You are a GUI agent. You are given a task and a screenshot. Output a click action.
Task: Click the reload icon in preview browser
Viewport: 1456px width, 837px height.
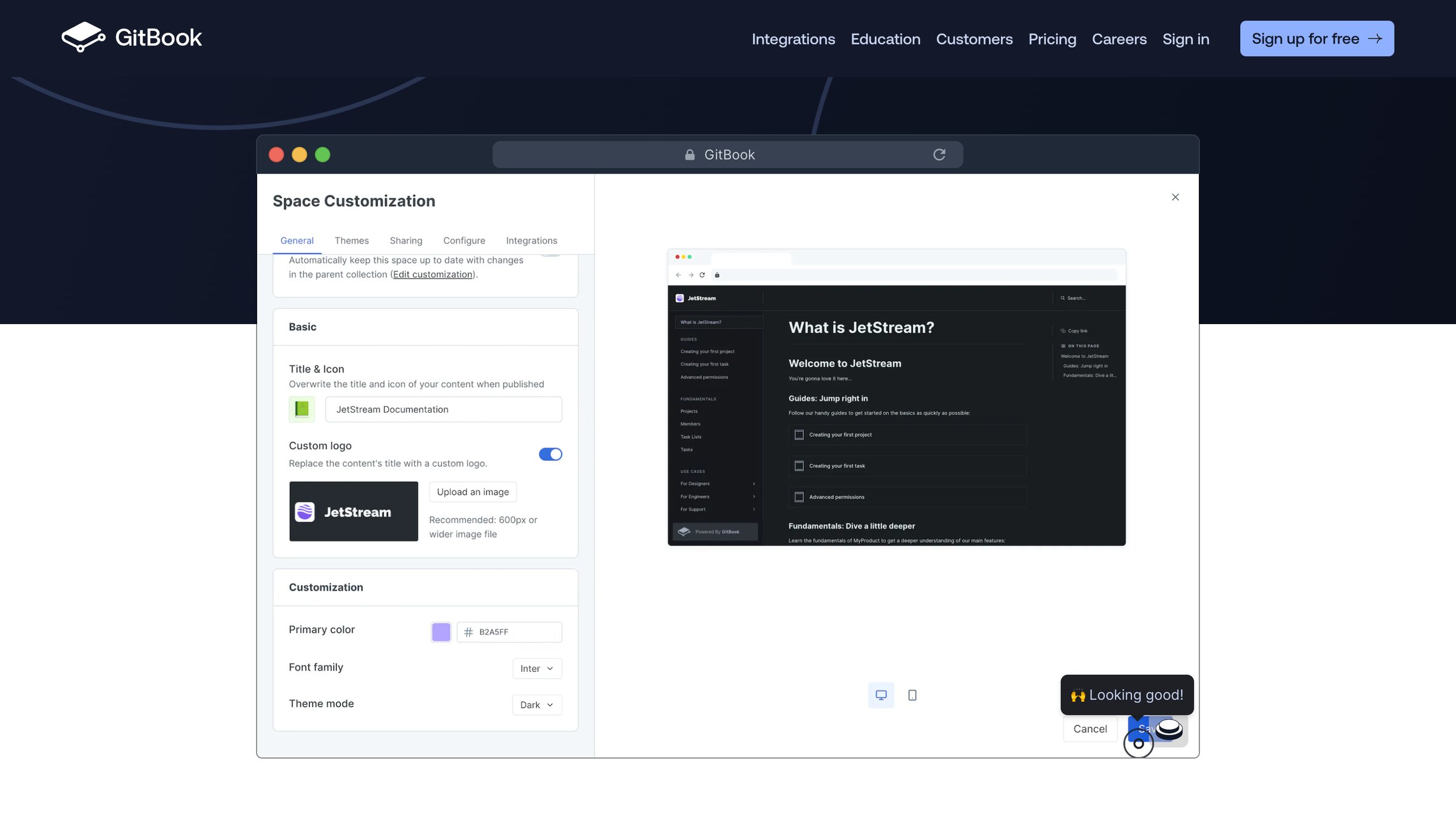click(702, 275)
